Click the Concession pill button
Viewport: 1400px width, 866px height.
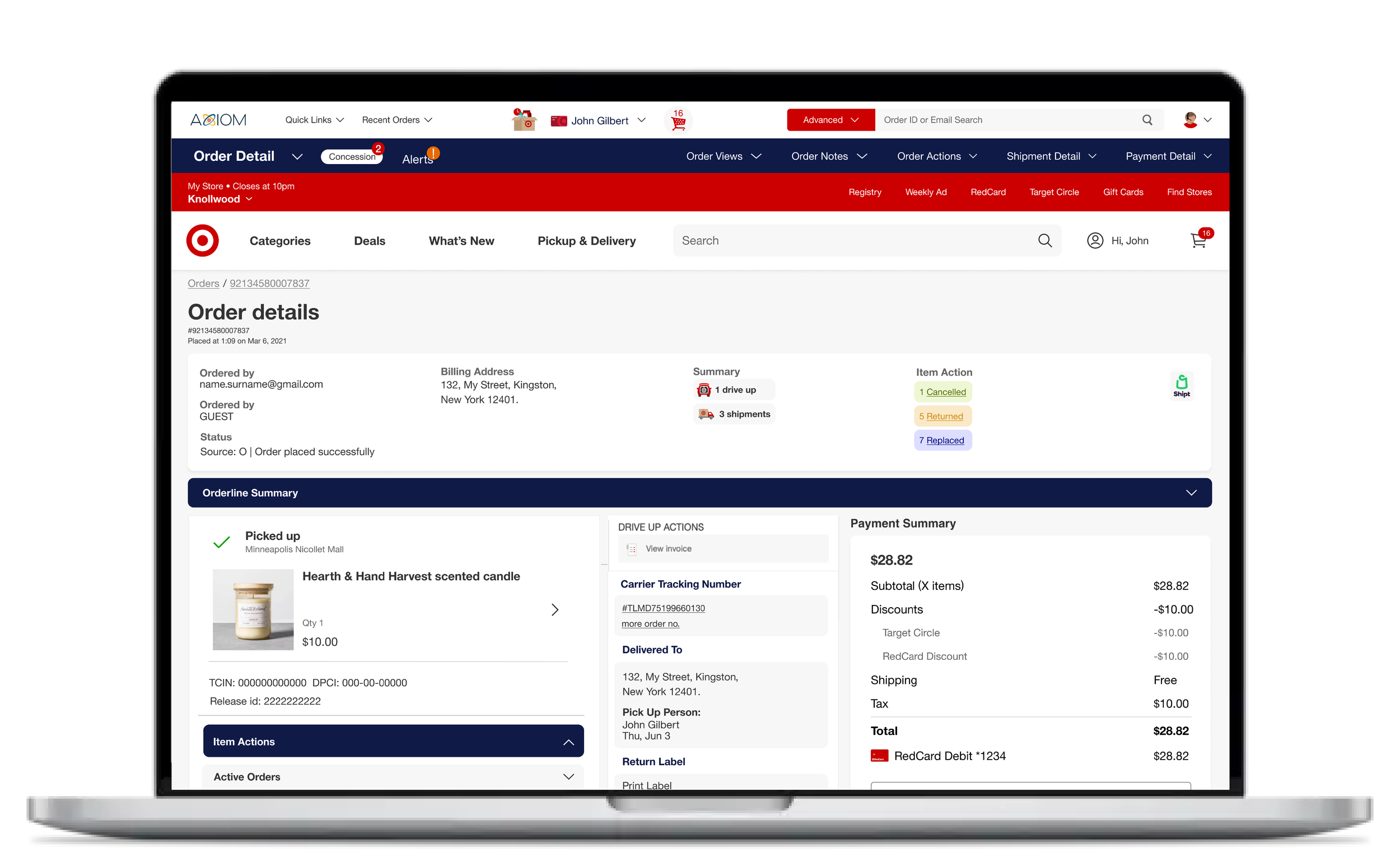[x=351, y=156]
